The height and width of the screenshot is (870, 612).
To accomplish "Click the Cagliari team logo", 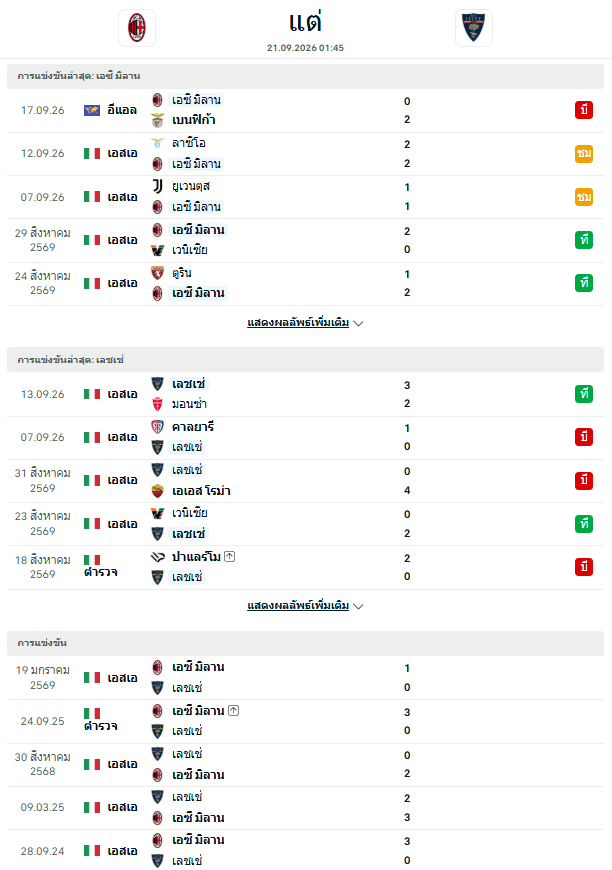I will 158,427.
